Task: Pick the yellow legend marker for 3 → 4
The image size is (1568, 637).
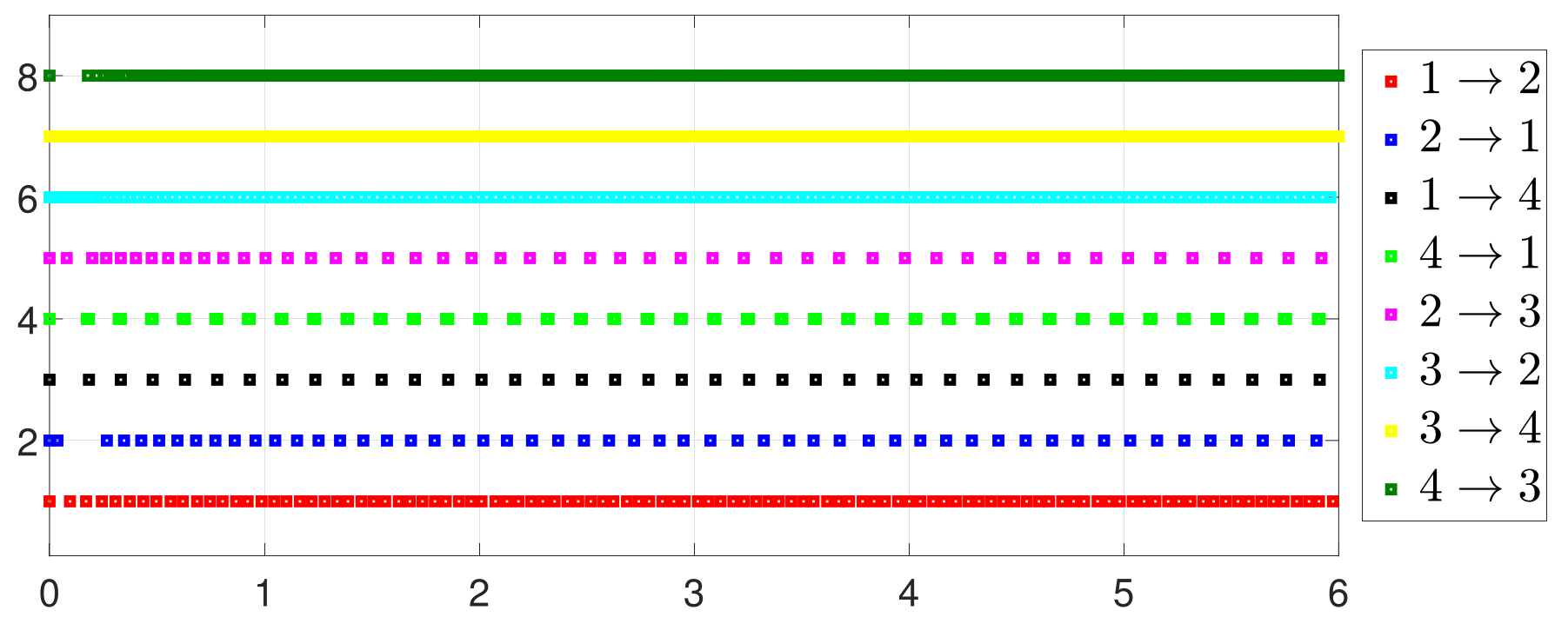Action: pos(1391,431)
